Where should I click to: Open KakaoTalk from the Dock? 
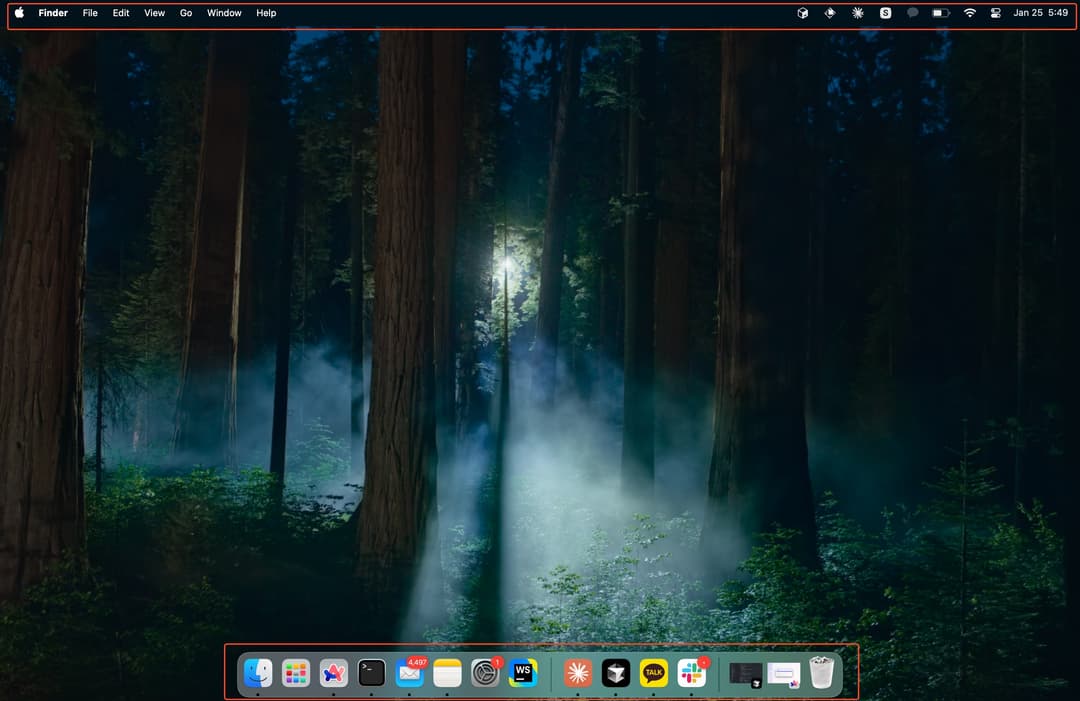[x=654, y=673]
